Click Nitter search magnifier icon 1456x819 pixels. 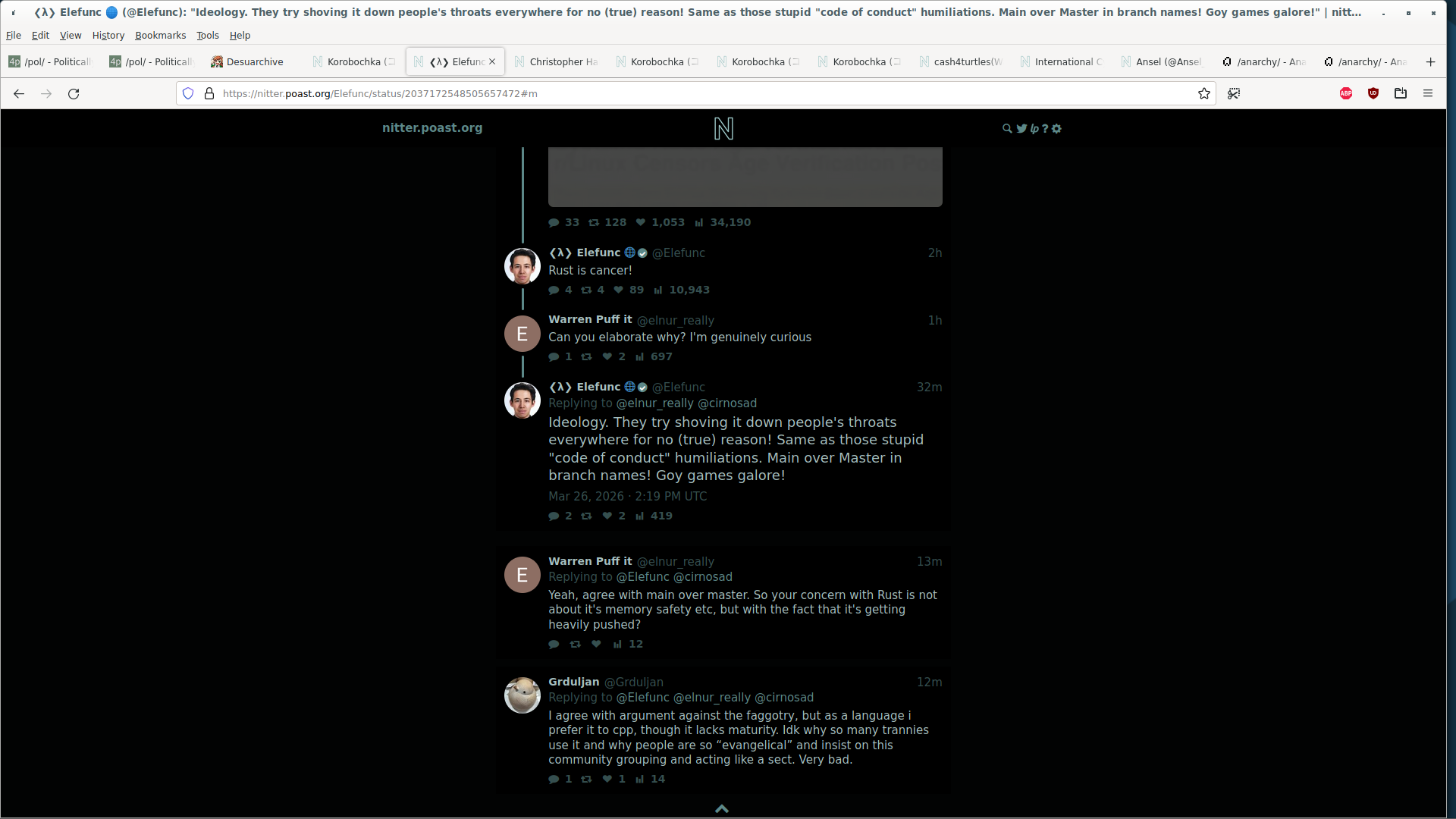pos(1006,129)
